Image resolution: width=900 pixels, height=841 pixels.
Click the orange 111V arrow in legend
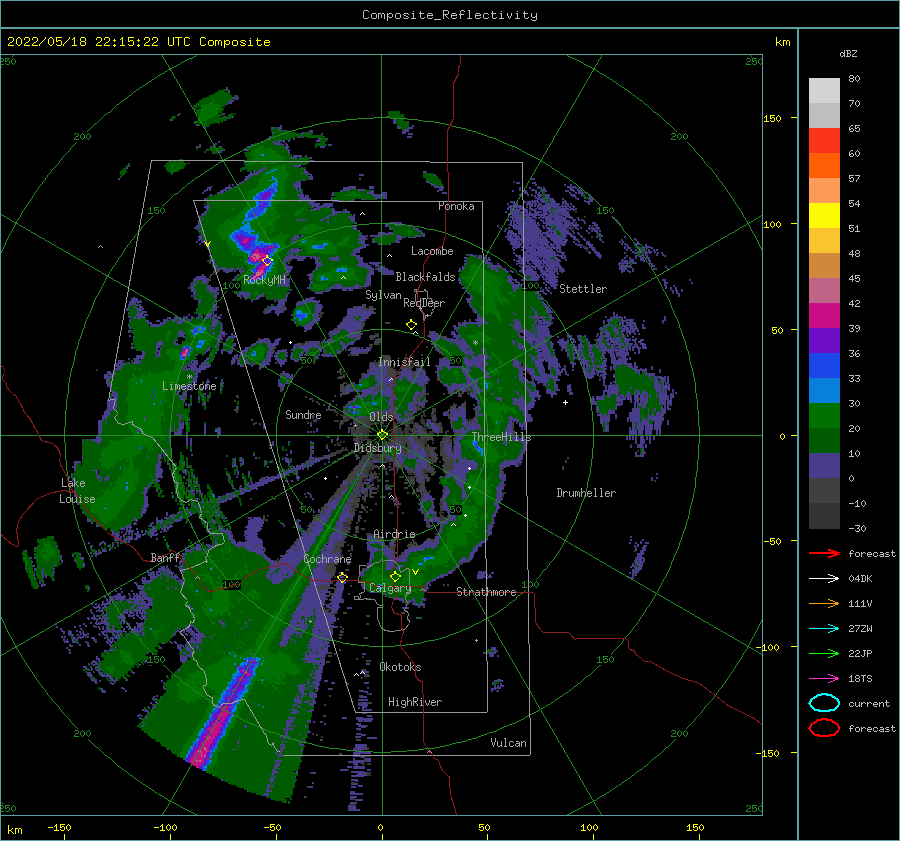coord(824,603)
